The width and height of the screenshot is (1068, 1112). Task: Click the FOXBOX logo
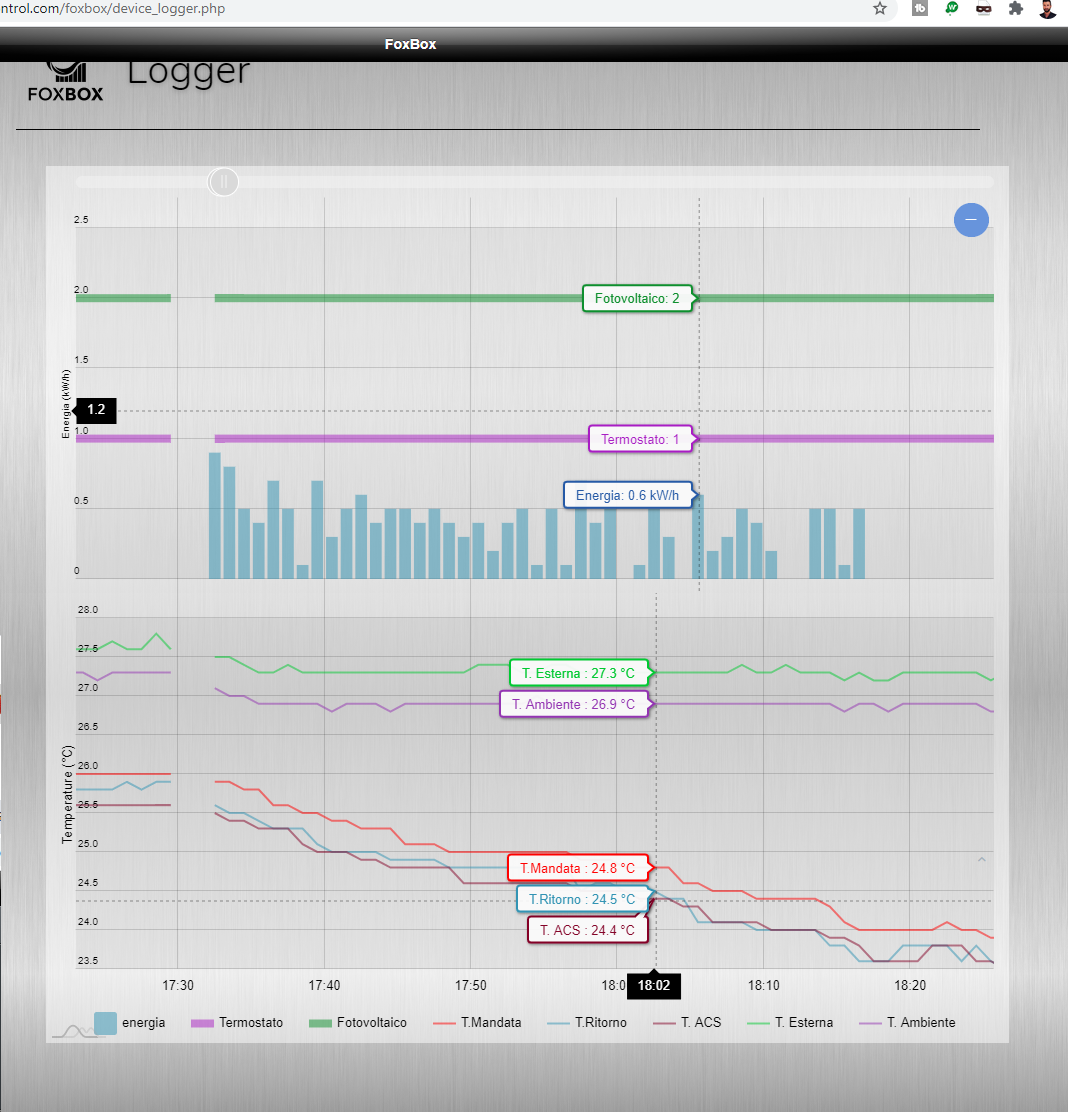click(66, 82)
